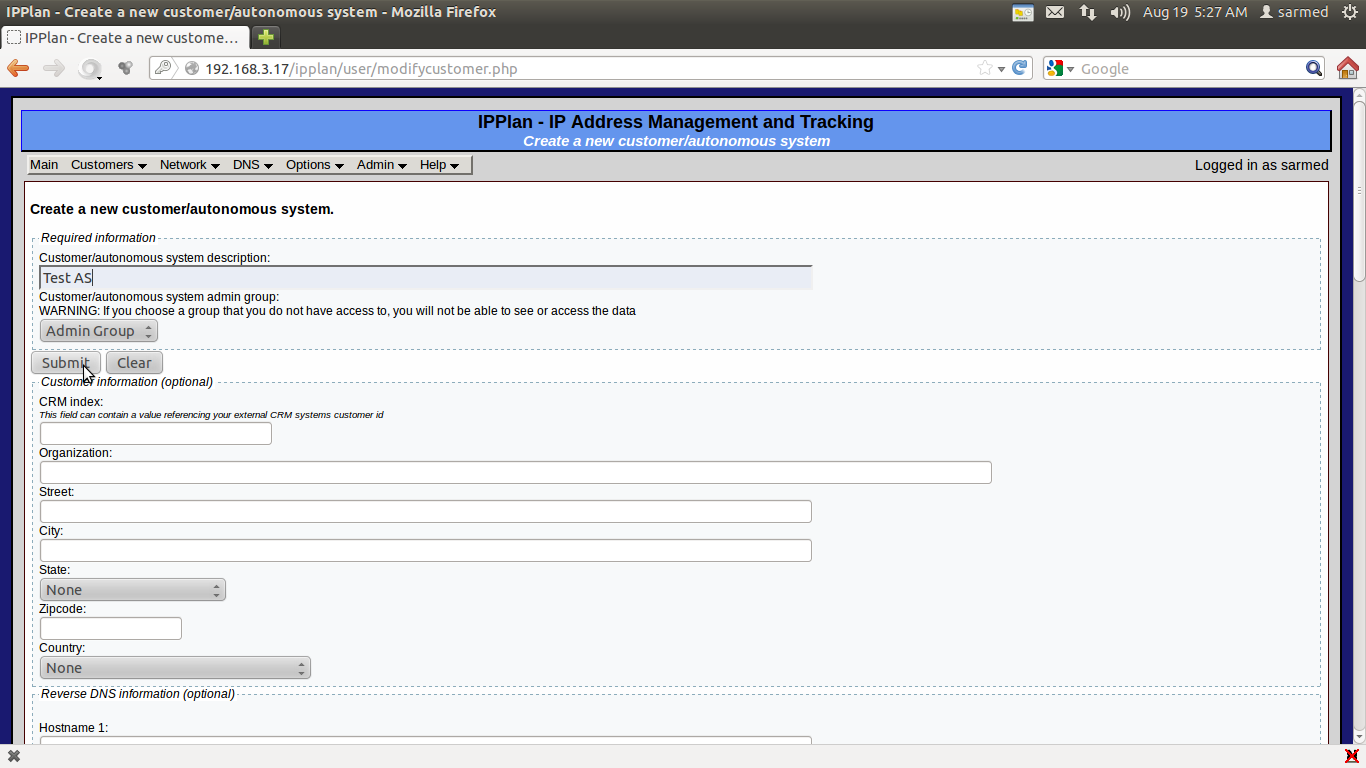Expand the State dropdown set to None

[132, 589]
